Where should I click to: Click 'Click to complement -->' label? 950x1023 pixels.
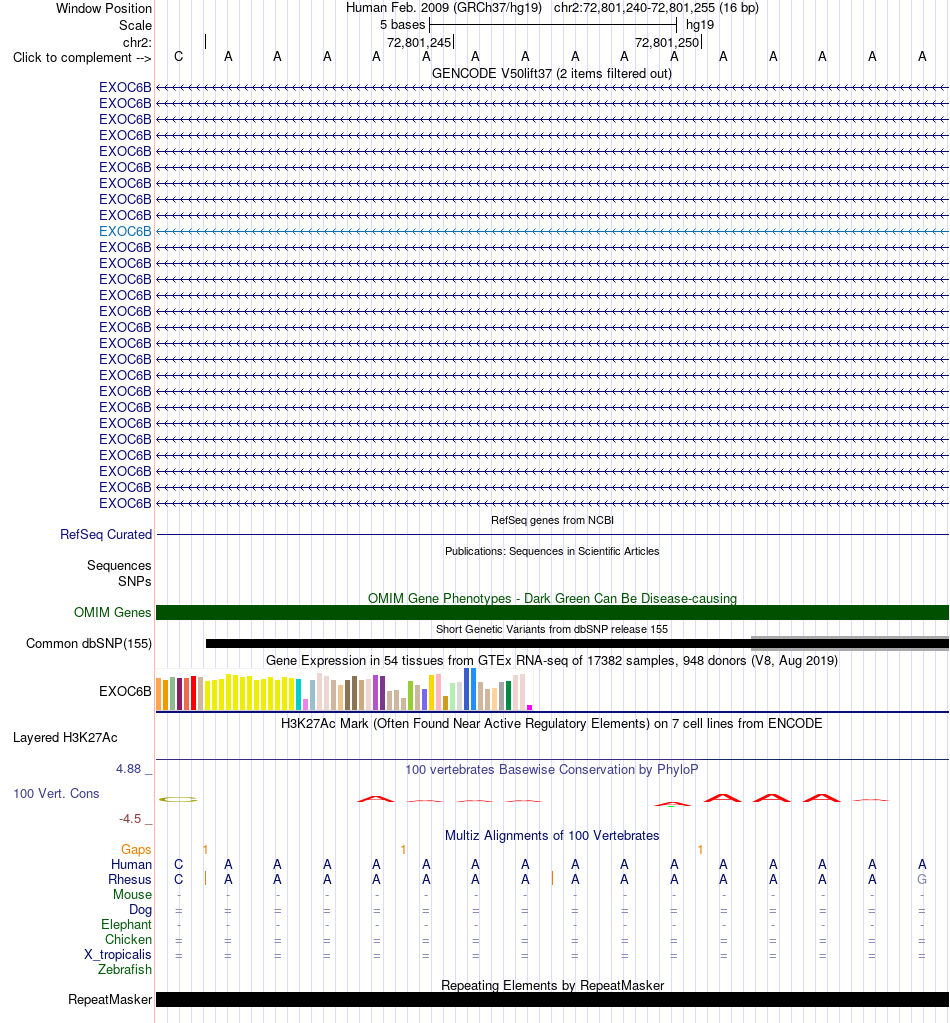click(x=82, y=57)
